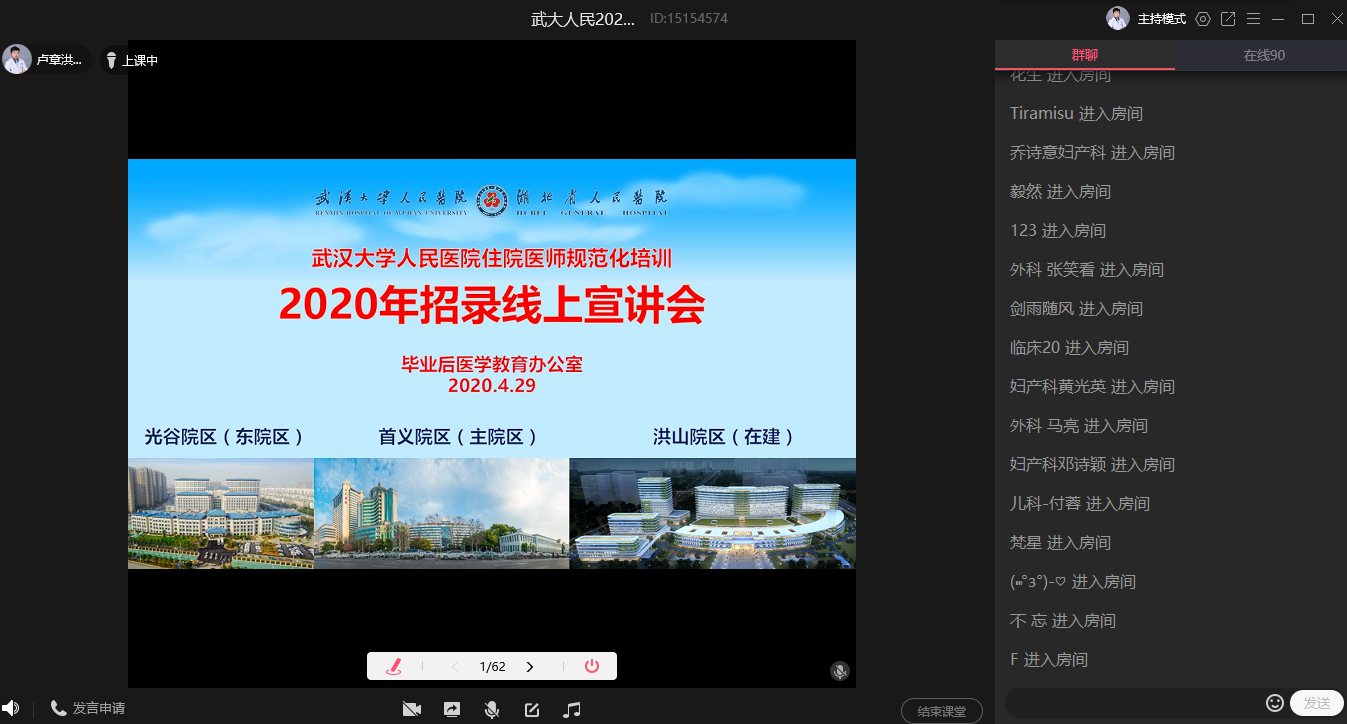Image resolution: width=1347 pixels, height=724 pixels.
Task: Click the presenter avatar 卢章洪 at top left
Action: click(17, 59)
